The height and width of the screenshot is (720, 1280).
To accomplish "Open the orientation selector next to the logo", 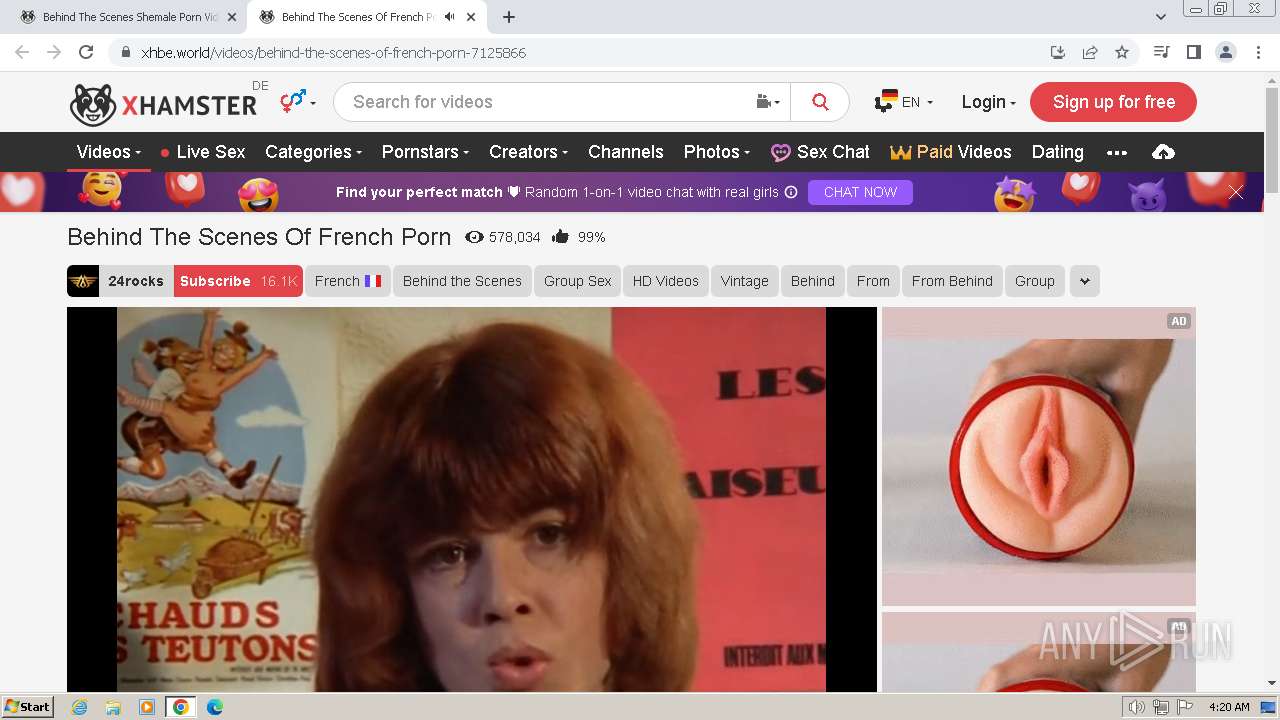I will pyautogui.click(x=297, y=101).
